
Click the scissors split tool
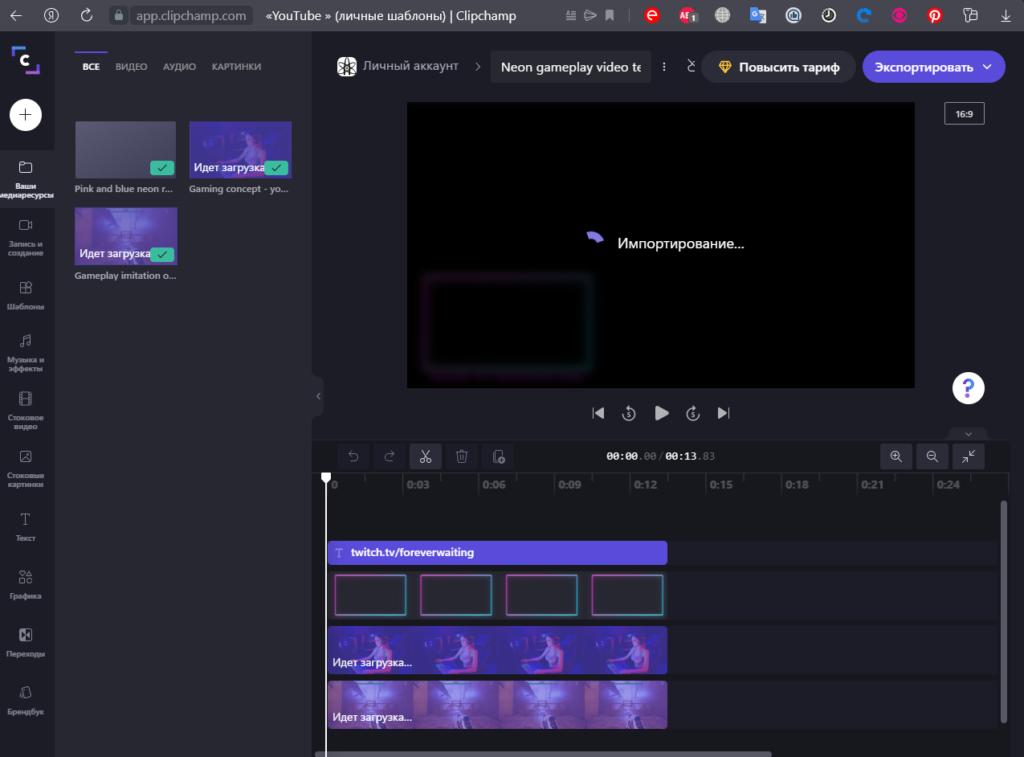click(425, 457)
